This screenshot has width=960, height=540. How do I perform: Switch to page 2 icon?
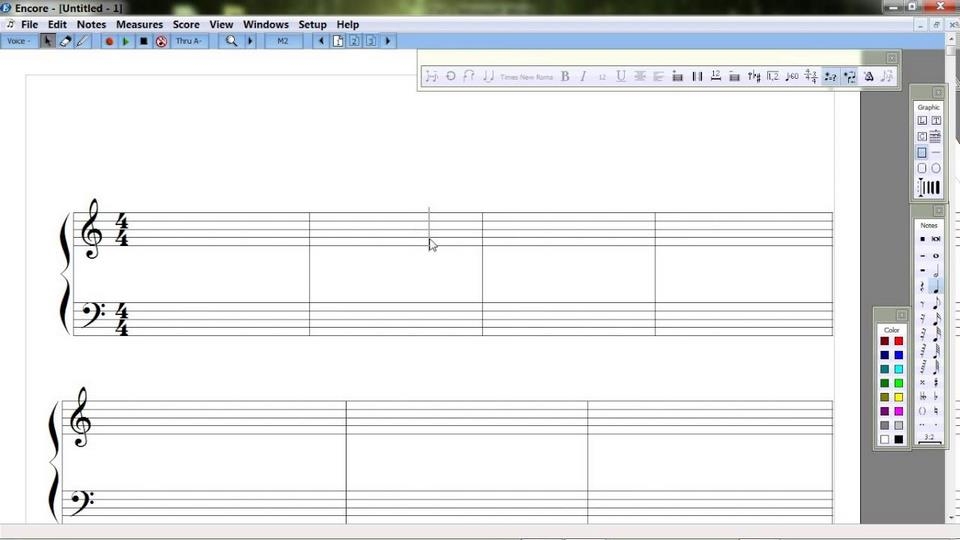click(354, 41)
